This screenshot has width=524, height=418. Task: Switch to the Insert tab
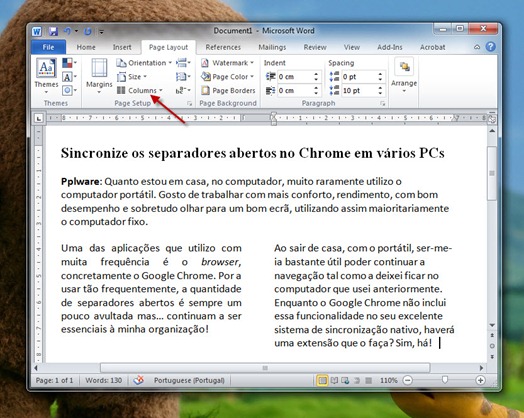coord(122,47)
